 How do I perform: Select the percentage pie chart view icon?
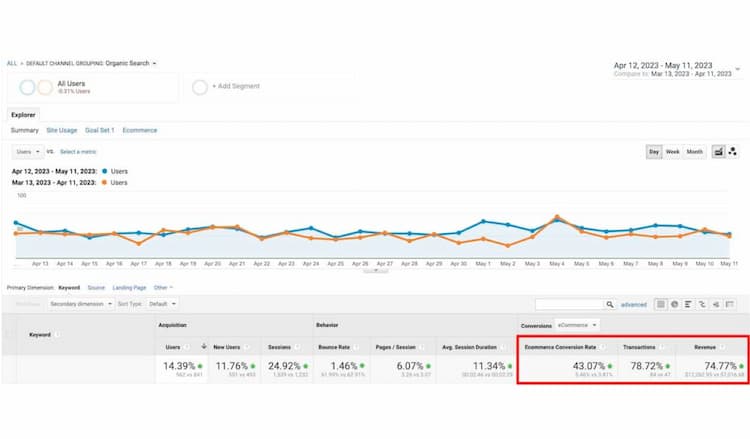[675, 304]
